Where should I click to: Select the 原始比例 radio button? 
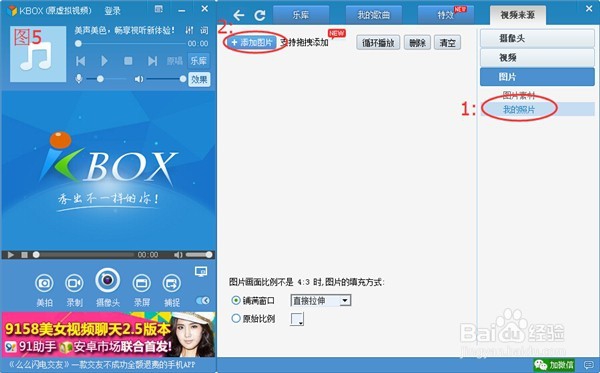[236, 318]
